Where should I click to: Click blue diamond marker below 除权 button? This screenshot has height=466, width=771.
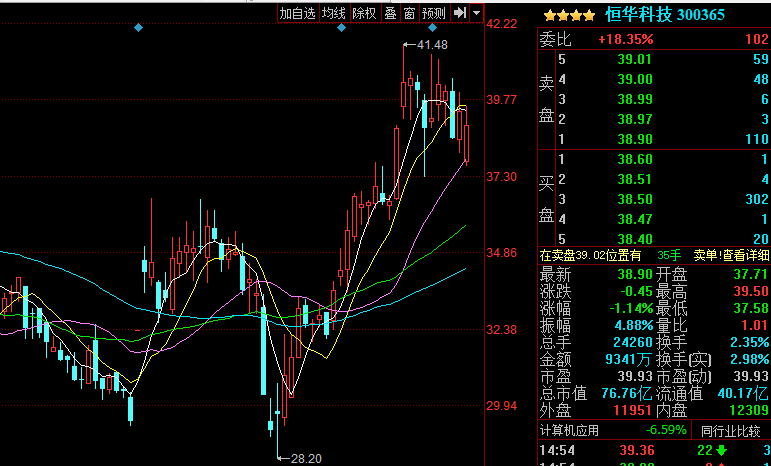click(x=342, y=28)
